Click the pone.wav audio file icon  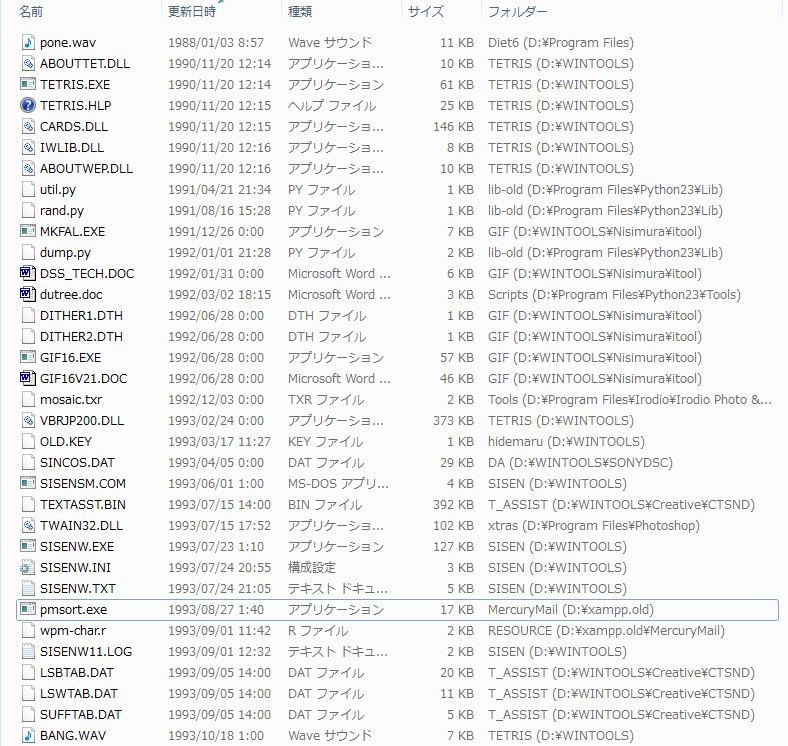click(x=28, y=43)
